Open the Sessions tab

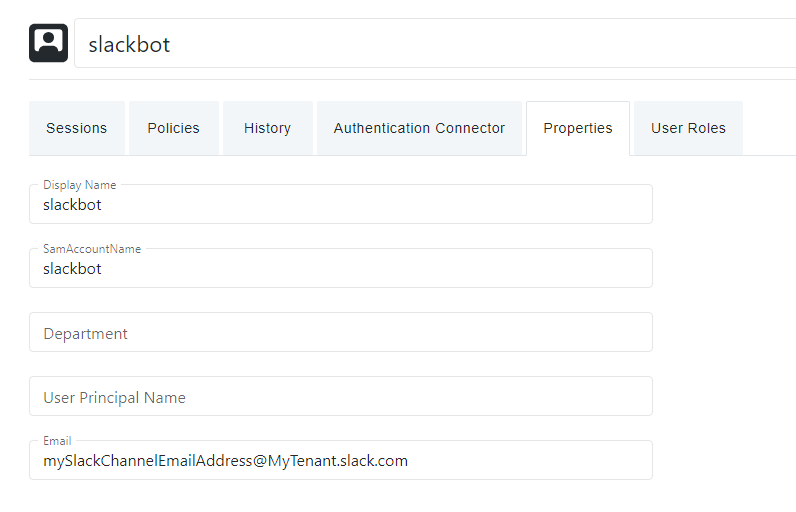(x=76, y=128)
